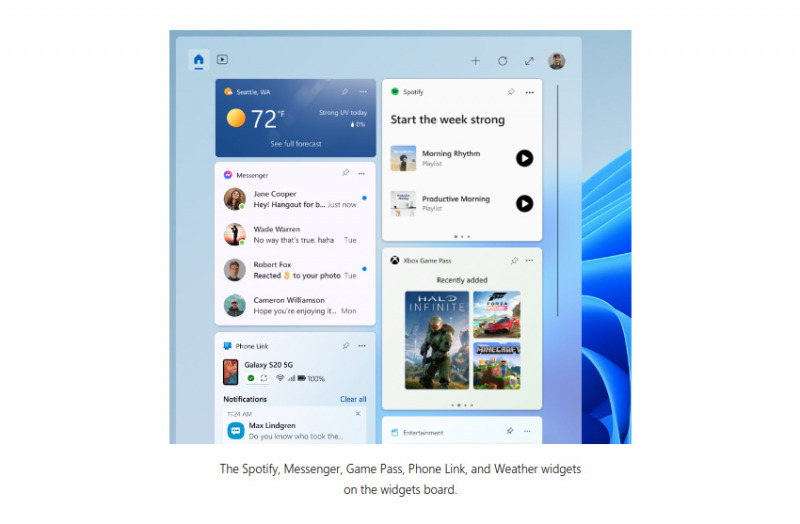
Task: Refresh the widgets board
Action: pos(503,61)
